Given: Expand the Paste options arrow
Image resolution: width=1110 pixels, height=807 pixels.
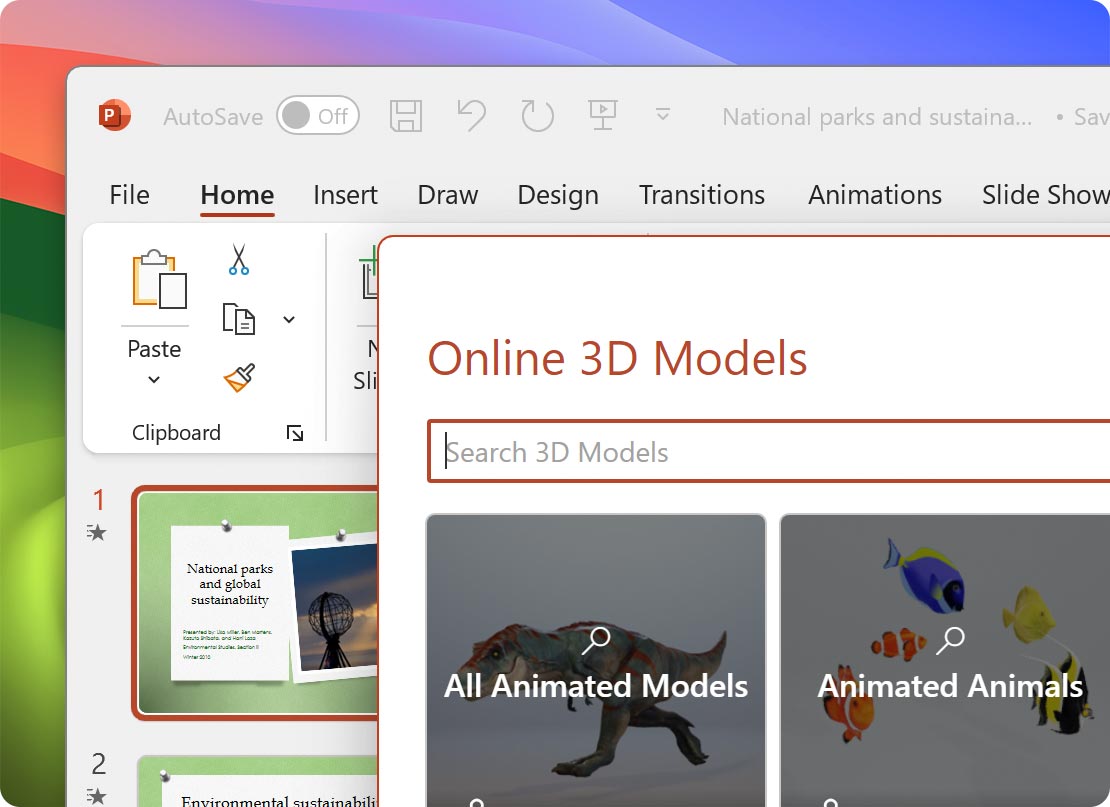Looking at the screenshot, I should (x=154, y=380).
